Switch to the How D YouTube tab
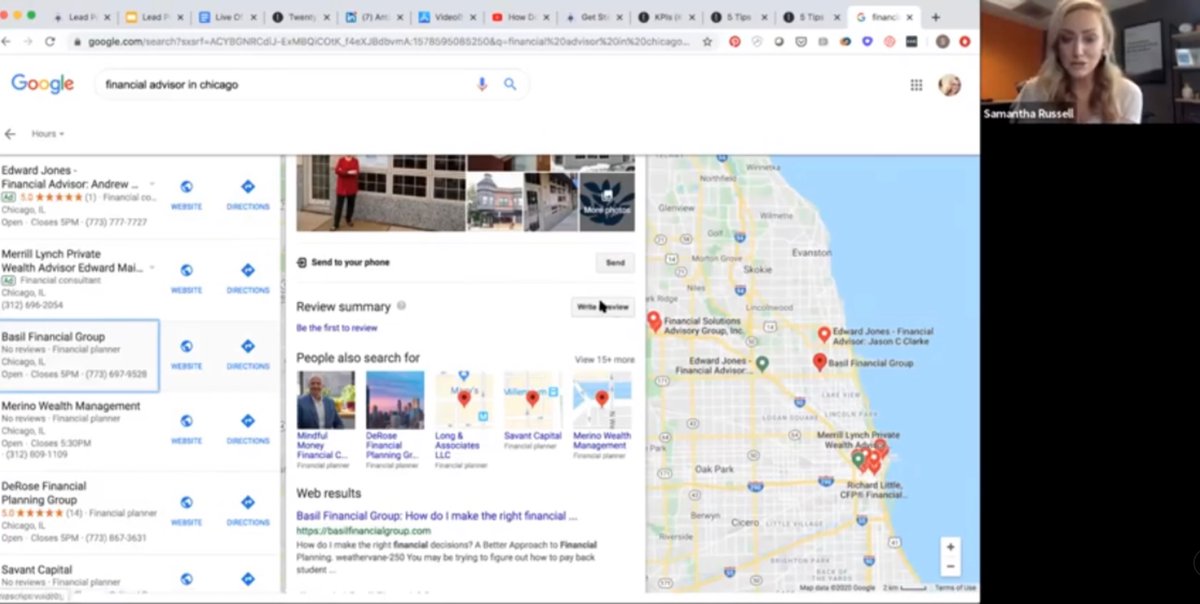The image size is (1200, 604). pyautogui.click(x=518, y=17)
